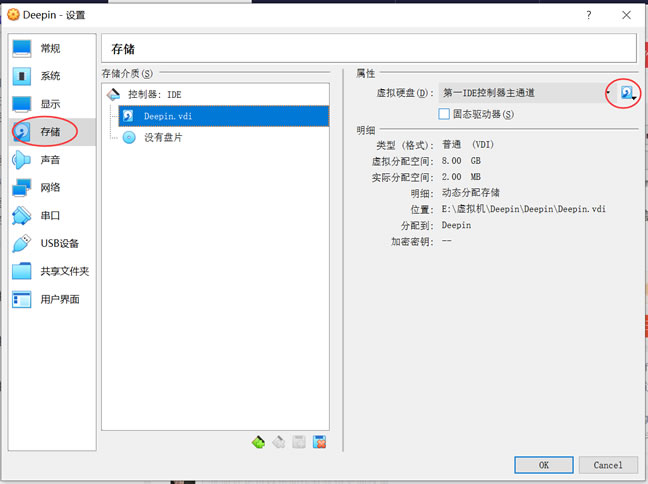Viewport: 648px width, 484px height.
Task: Click the CD icon beside 没有盘片
Action: (x=129, y=137)
